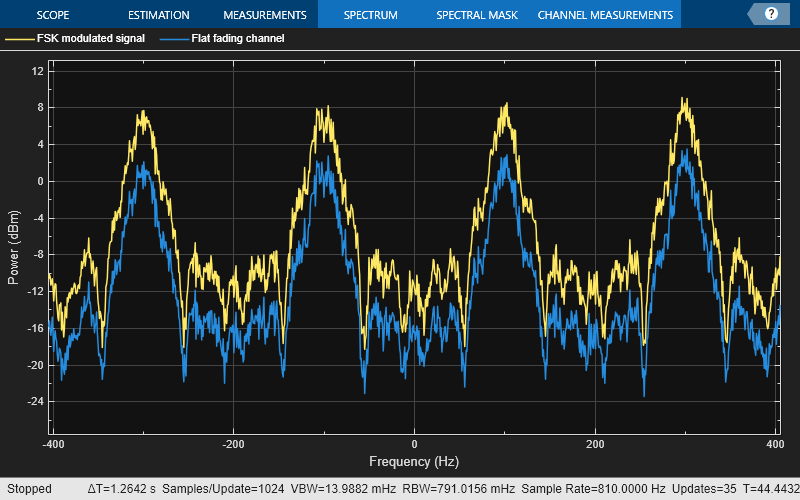Click the Samples/Update=1024 status entry
The height and width of the screenshot is (500, 800).
click(223, 489)
